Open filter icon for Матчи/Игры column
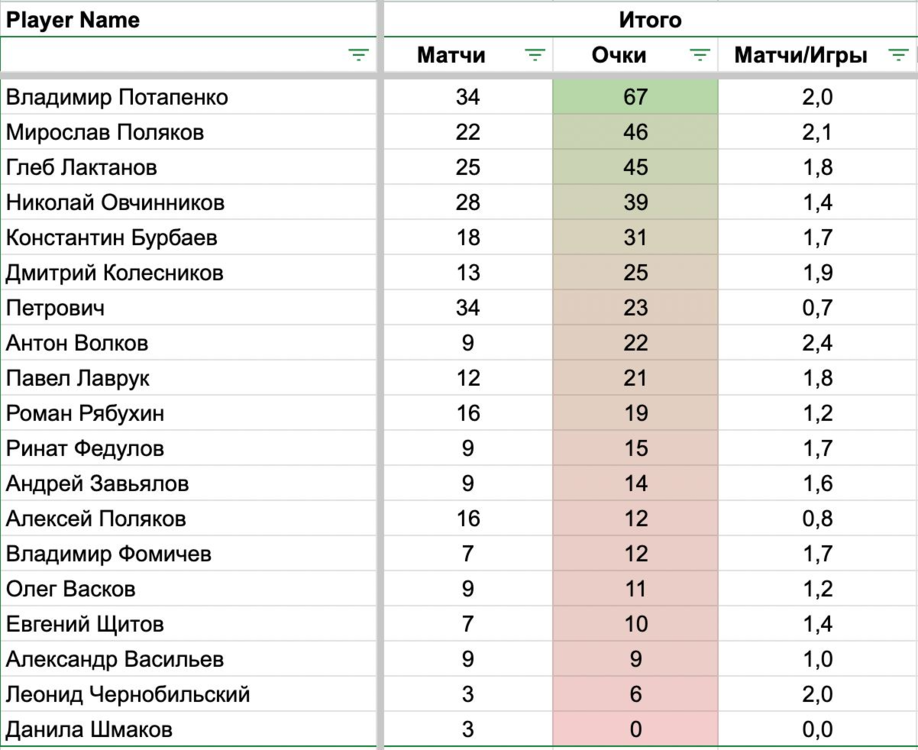Viewport: 918px width, 750px height. (898, 56)
